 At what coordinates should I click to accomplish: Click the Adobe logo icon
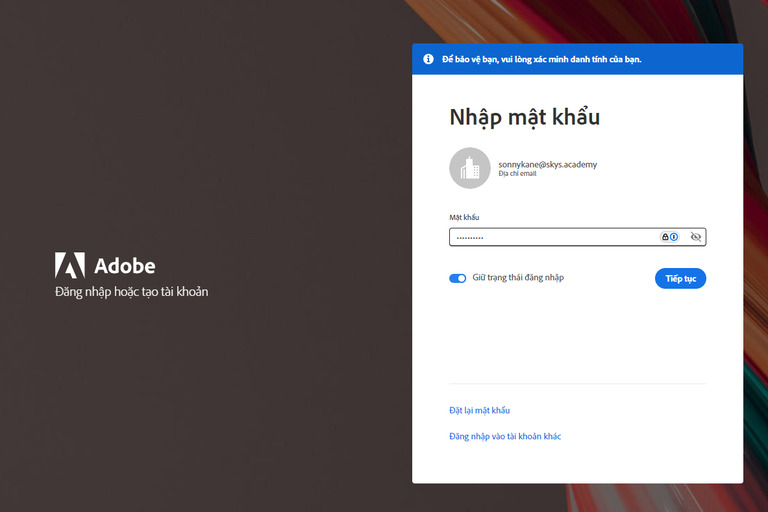pyautogui.click(x=70, y=265)
